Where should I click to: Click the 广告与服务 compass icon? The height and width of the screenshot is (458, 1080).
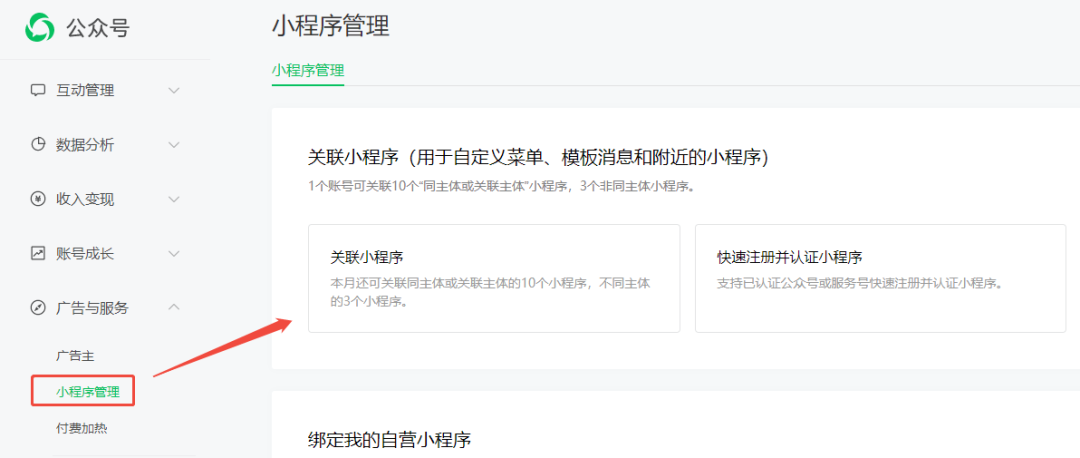[38, 308]
